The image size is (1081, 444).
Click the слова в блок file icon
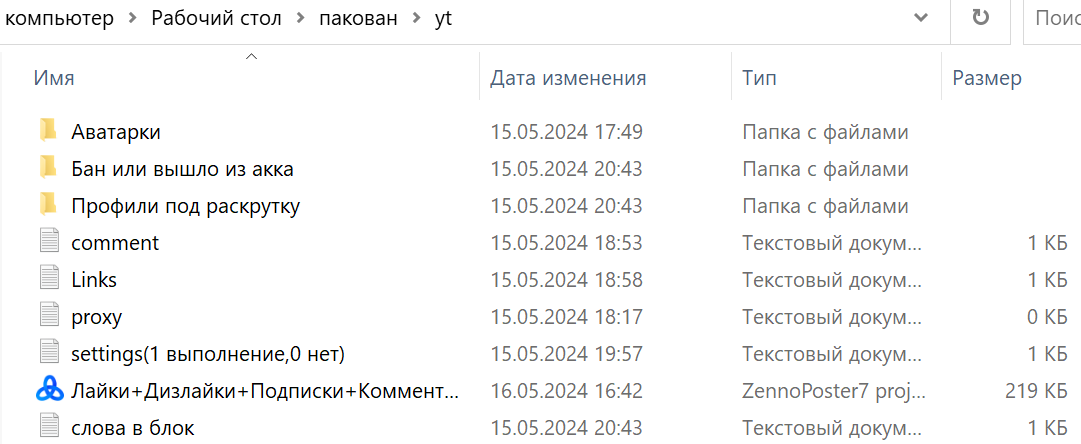[x=49, y=427]
